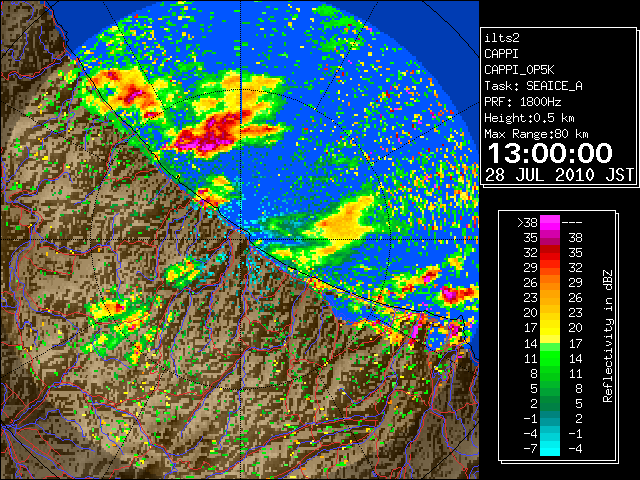Pick the red 32–35 dBZ legend swatch

pyautogui.click(x=550, y=253)
